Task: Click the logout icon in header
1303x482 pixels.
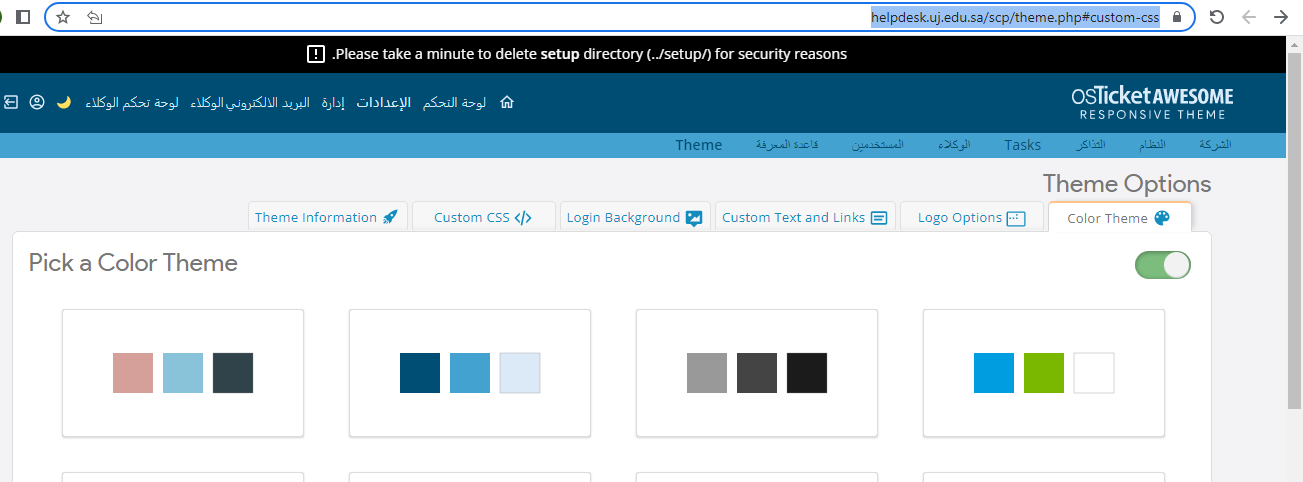Action: [11, 102]
